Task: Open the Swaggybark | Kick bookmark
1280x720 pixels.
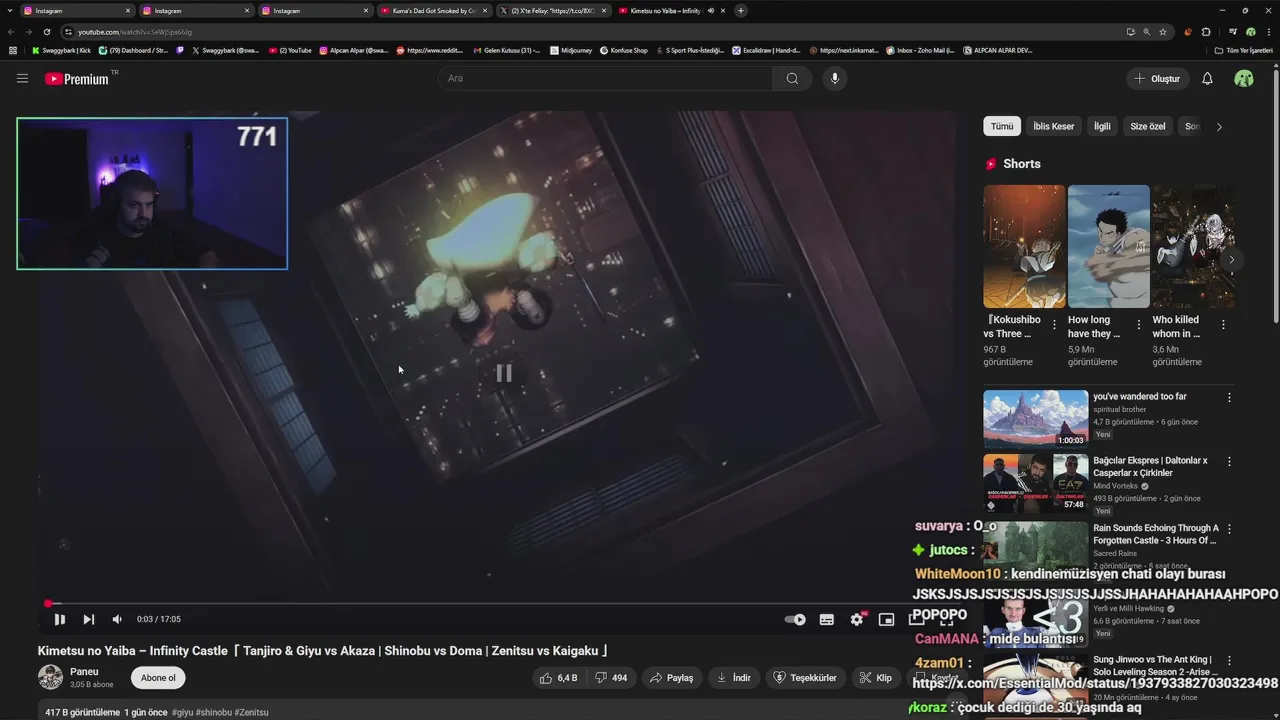Action: pyautogui.click(x=62, y=50)
